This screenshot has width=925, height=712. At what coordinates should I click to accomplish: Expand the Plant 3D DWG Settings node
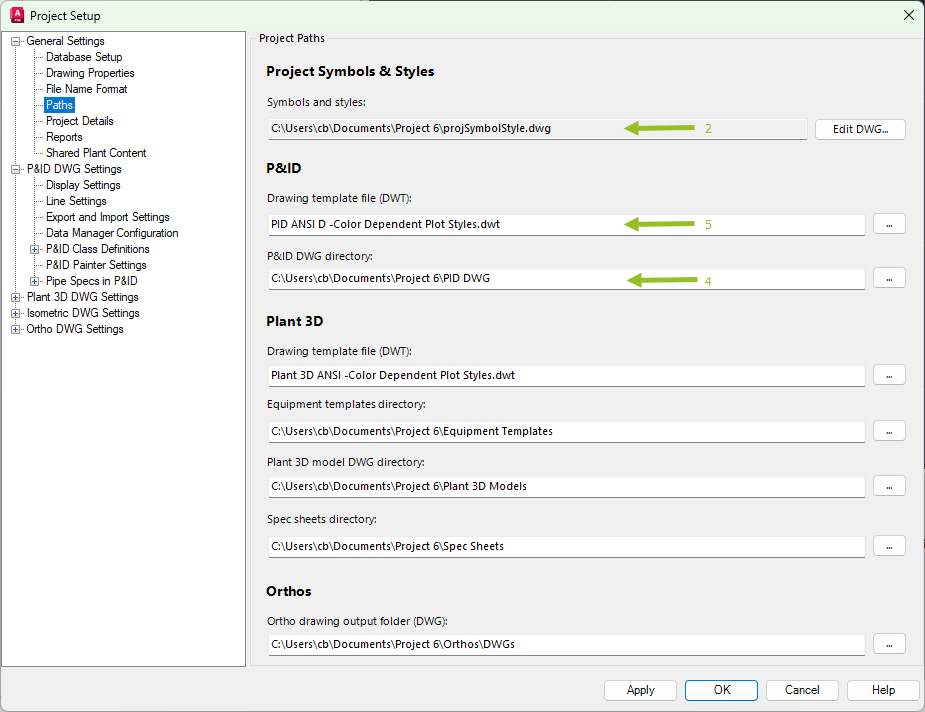(15, 297)
